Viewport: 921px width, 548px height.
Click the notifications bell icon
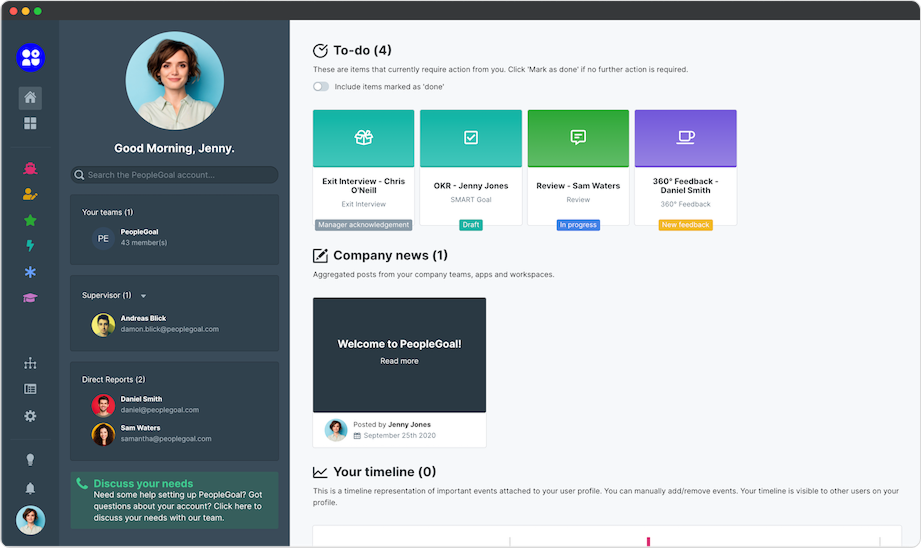coord(30,488)
